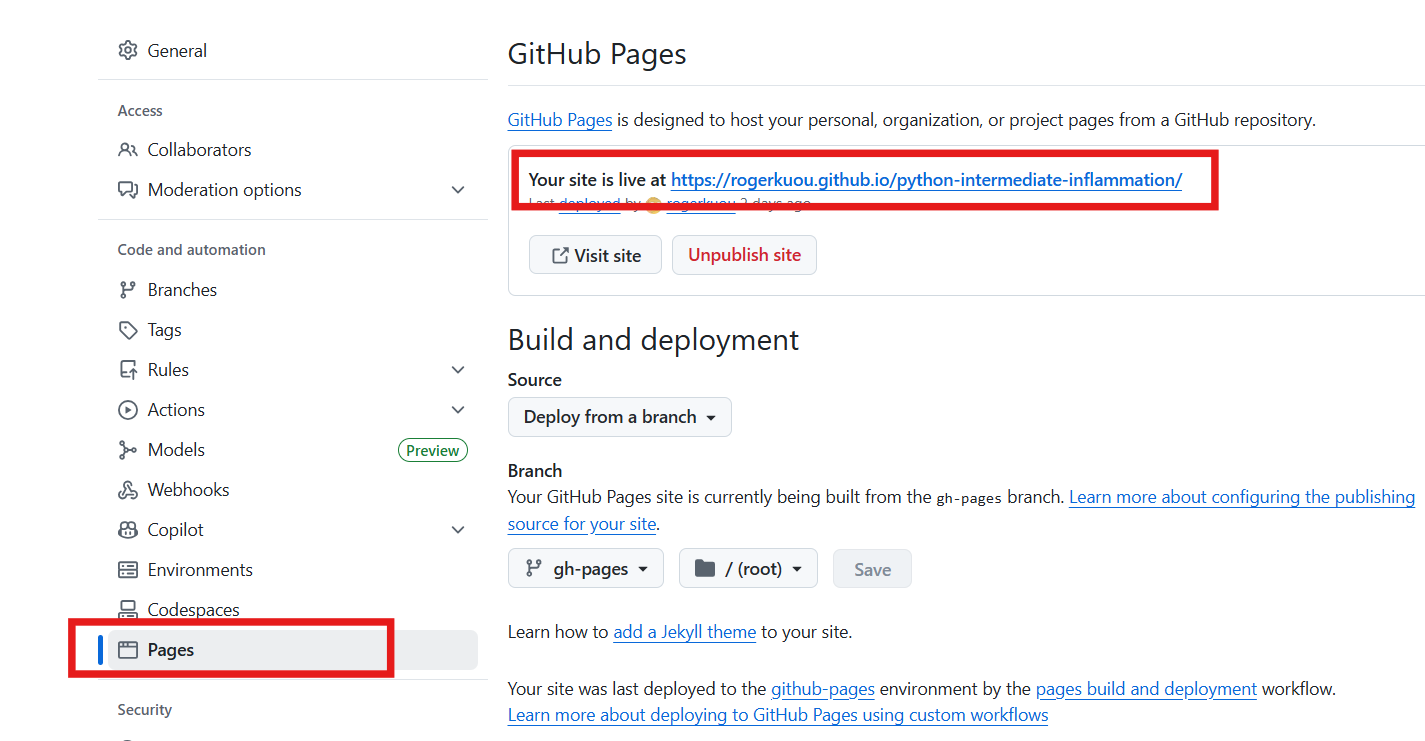Click the Copilot icon
The image size is (1425, 741).
point(128,529)
